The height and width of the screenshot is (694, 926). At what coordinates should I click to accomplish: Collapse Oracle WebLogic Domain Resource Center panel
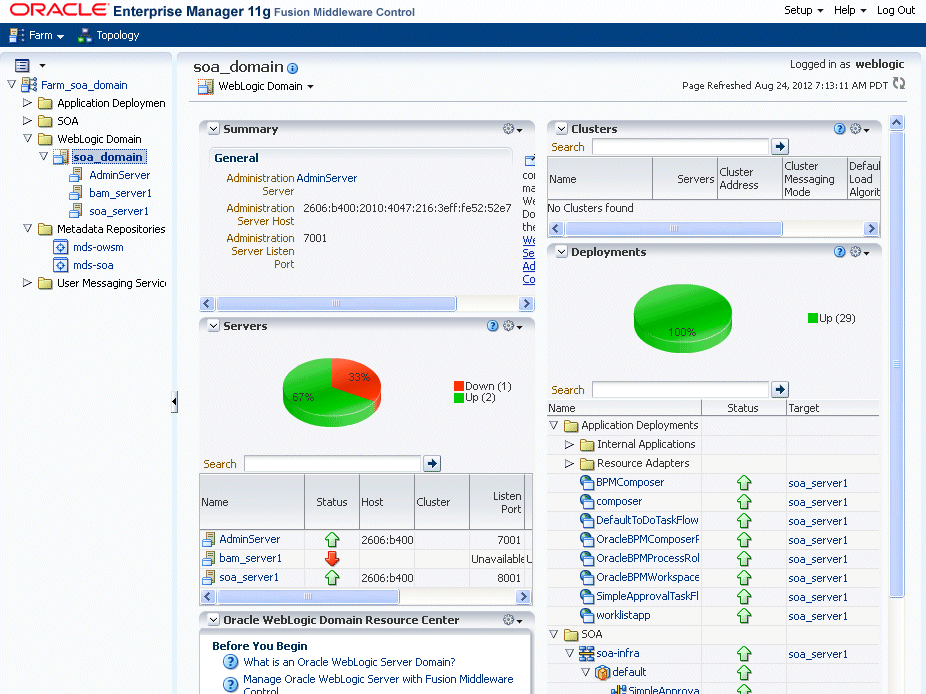click(214, 620)
